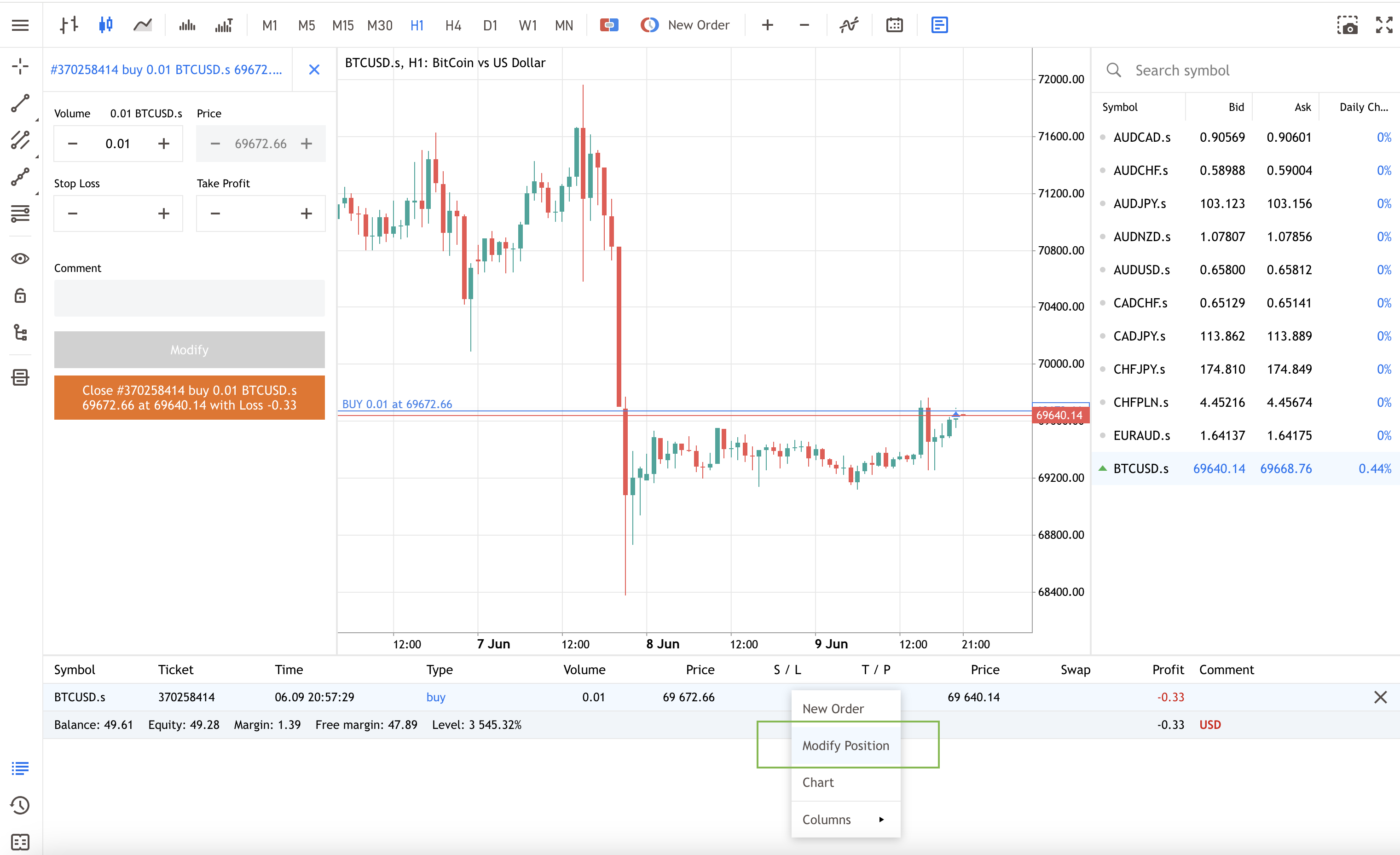Select the polyline shapes drawing tool
Image resolution: width=1400 pixels, height=855 pixels.
pyautogui.click(x=20, y=177)
